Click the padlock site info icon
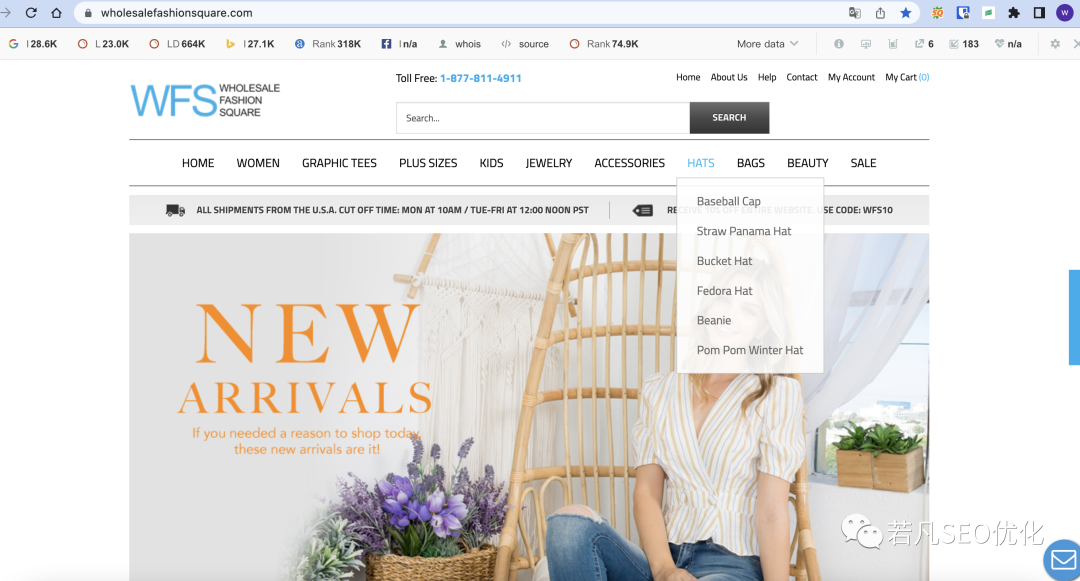Screen dimensions: 1080x581 point(88,13)
